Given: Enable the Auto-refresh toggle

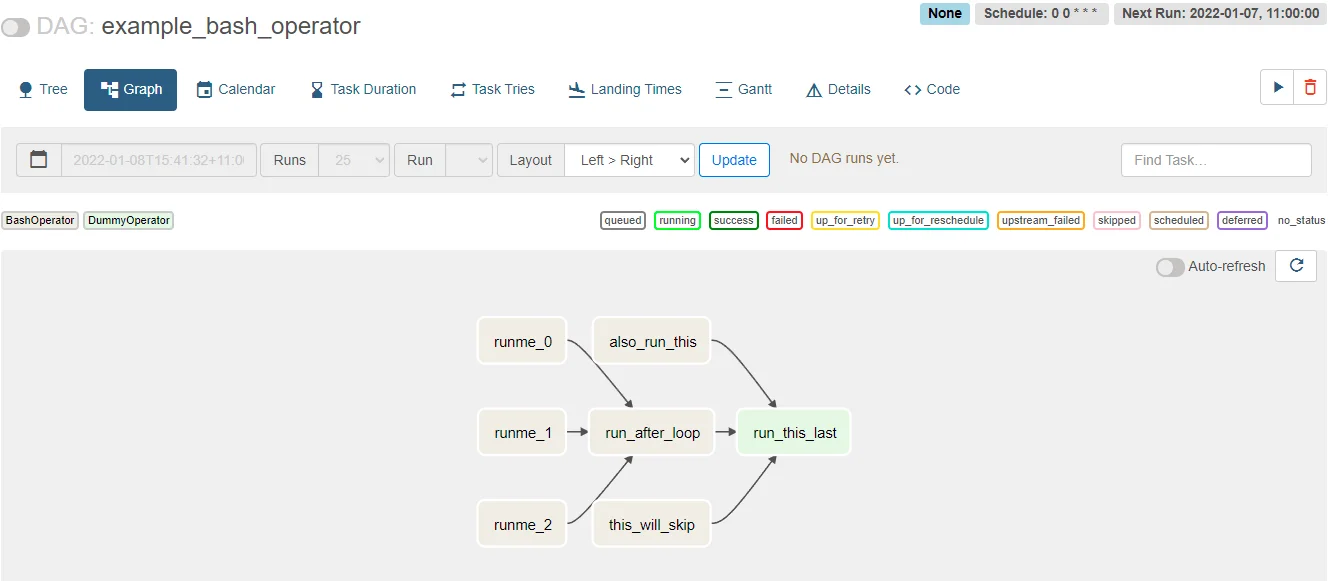Looking at the screenshot, I should click(1170, 267).
